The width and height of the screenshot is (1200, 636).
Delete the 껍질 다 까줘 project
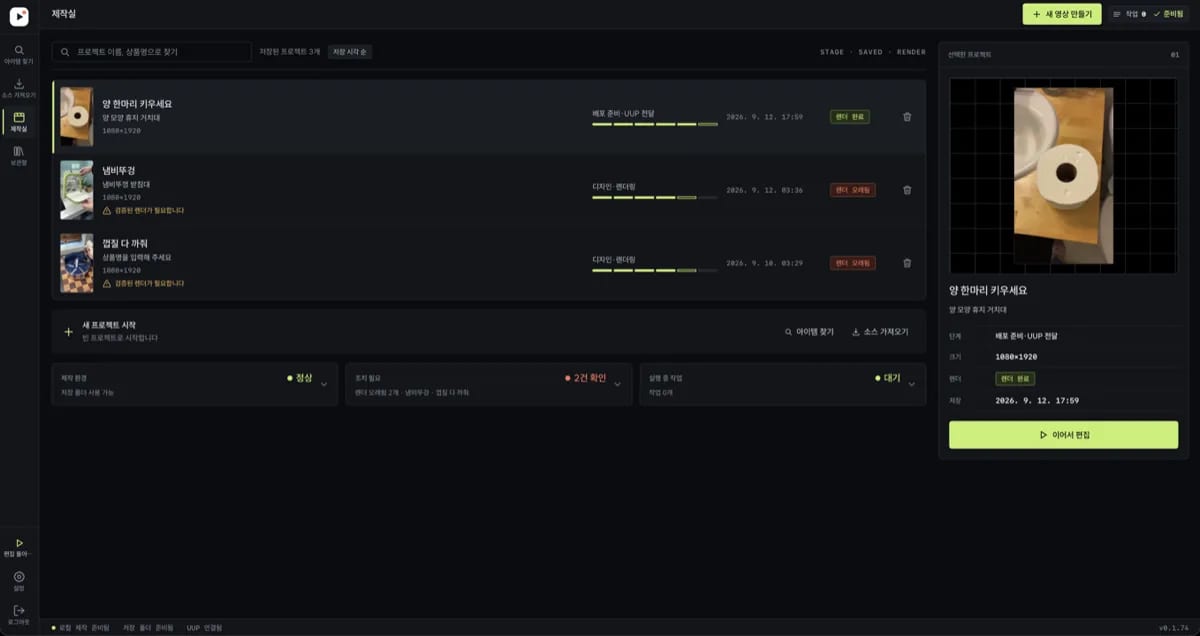click(x=907, y=263)
